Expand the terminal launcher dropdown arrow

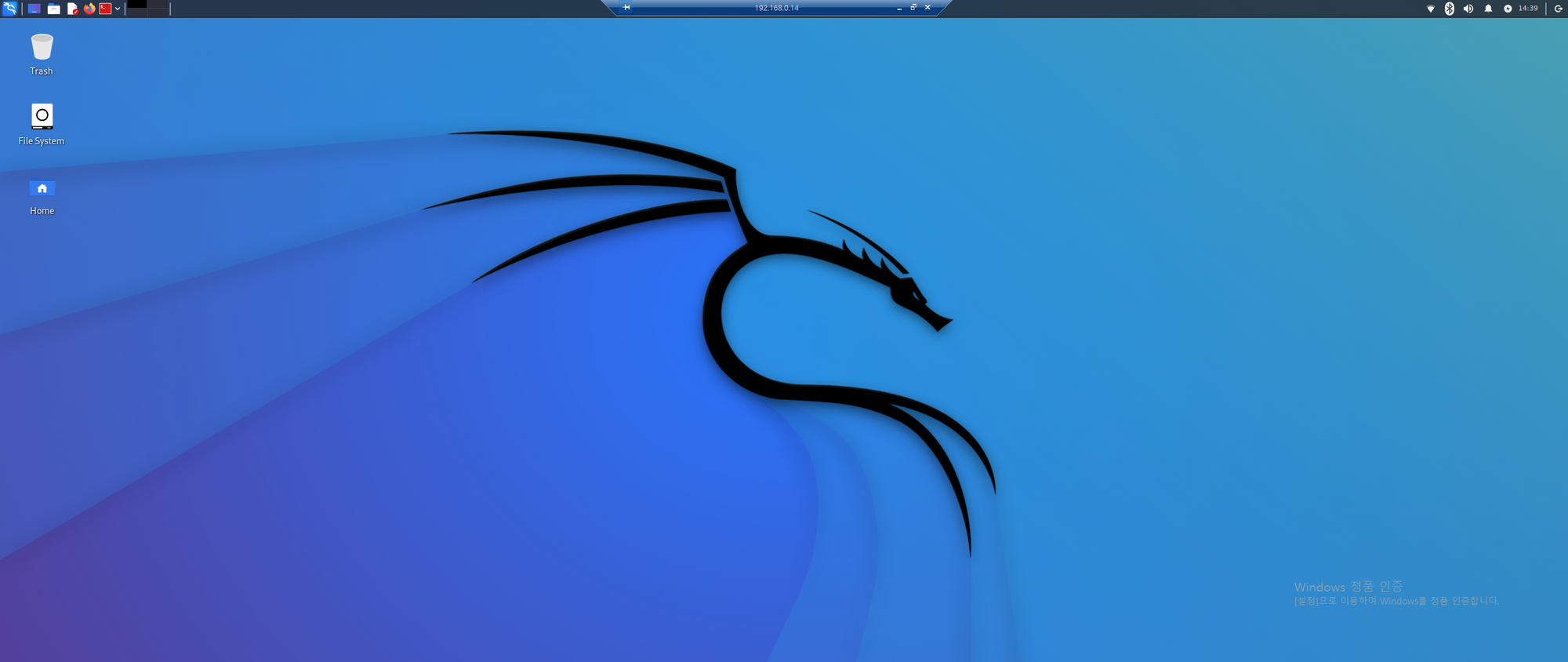pos(118,9)
